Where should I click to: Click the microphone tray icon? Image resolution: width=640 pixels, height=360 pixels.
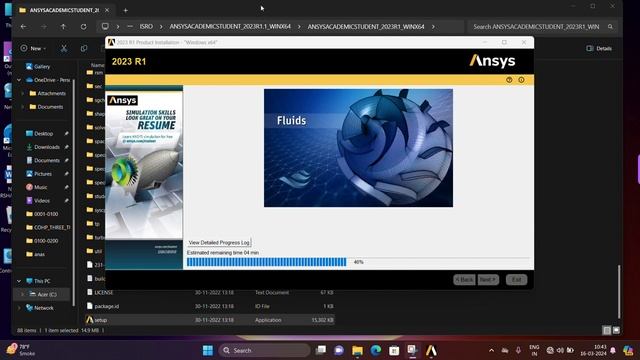coord(518,350)
